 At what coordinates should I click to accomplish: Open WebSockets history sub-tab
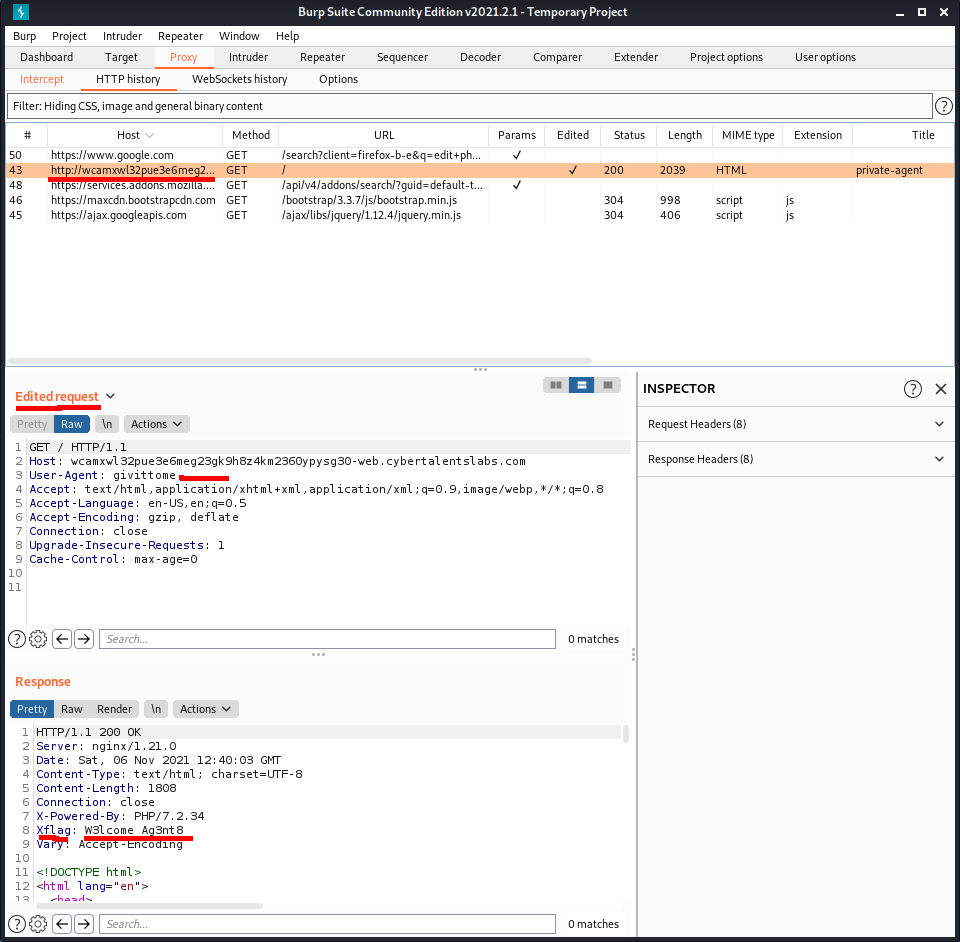pos(239,79)
